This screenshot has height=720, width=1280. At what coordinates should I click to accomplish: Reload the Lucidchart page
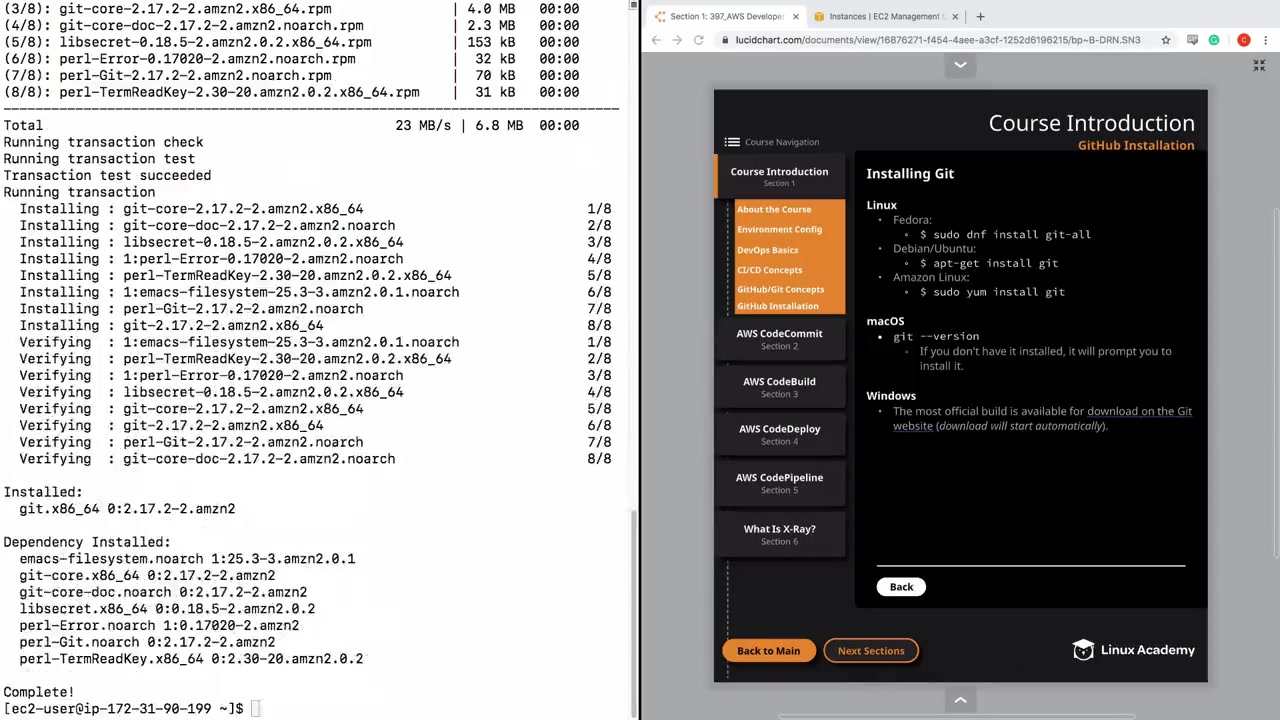(698, 40)
